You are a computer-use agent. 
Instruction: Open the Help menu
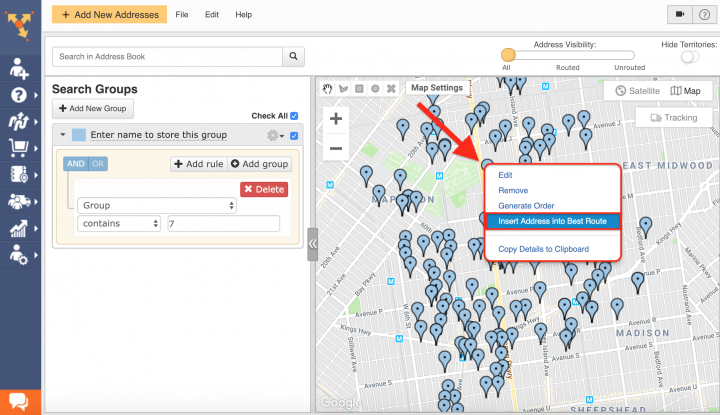point(243,15)
